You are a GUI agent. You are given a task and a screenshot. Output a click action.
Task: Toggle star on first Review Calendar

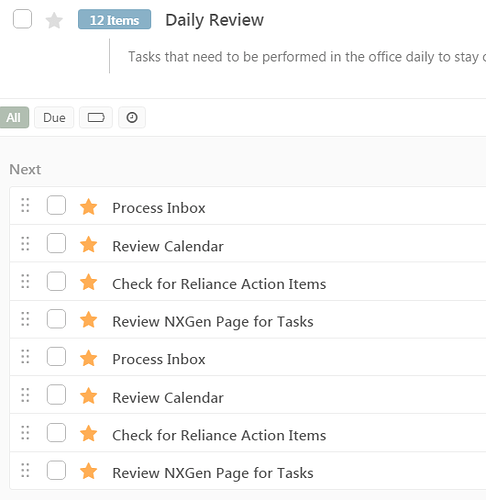[88, 245]
